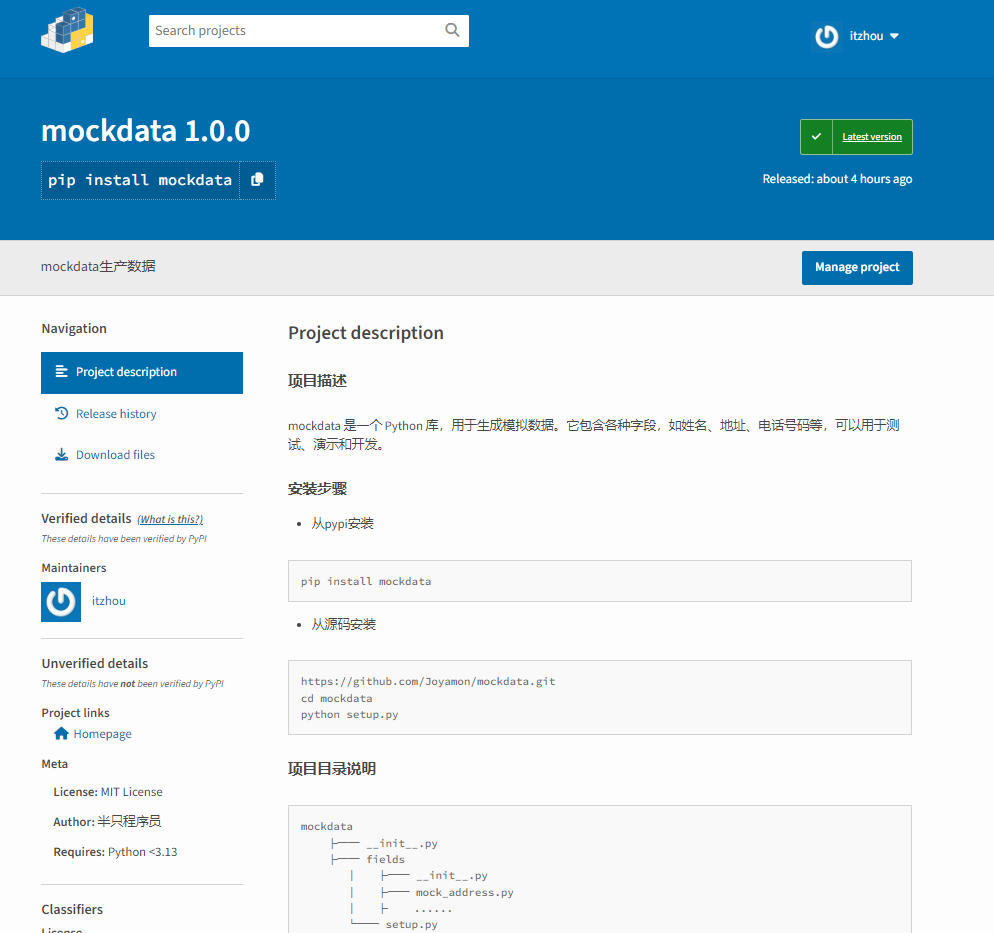Click the '从pypi安装' bullet item
The height and width of the screenshot is (933, 994).
(x=342, y=524)
